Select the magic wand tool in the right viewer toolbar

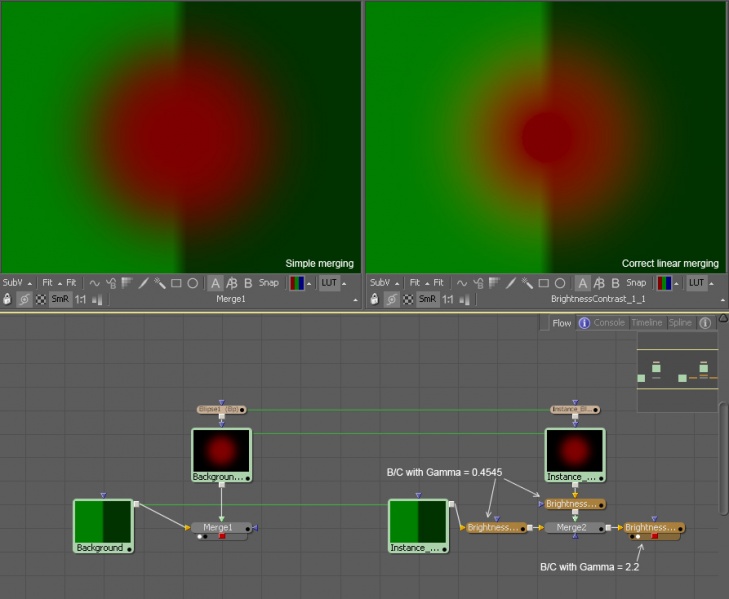point(527,283)
